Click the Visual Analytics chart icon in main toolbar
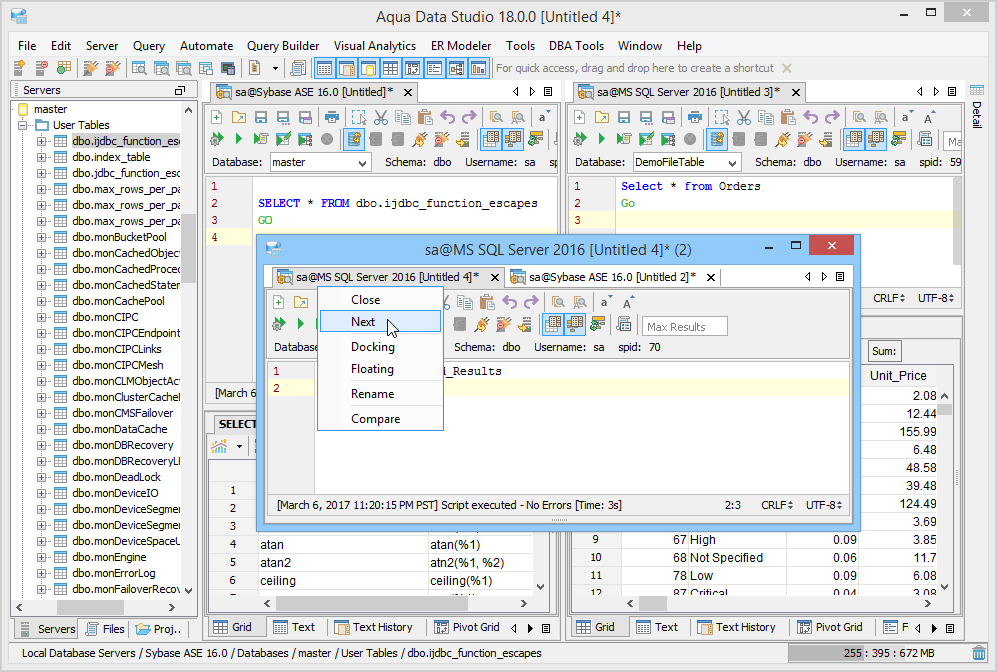997x672 pixels. 478,68
